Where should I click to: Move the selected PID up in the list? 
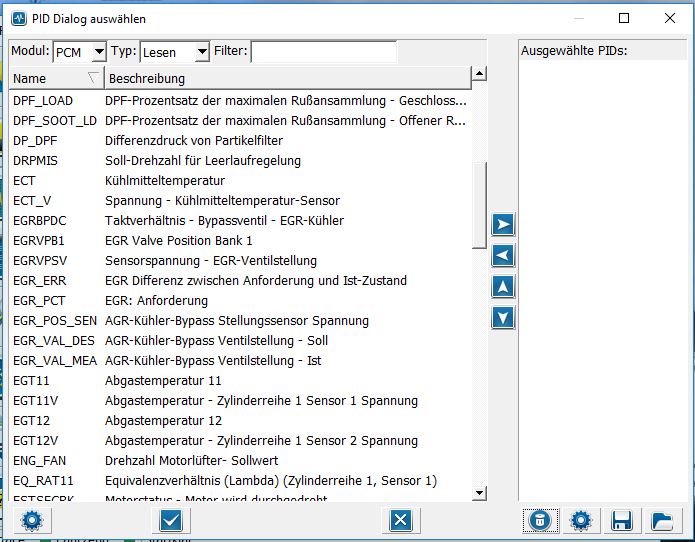pyautogui.click(x=504, y=287)
